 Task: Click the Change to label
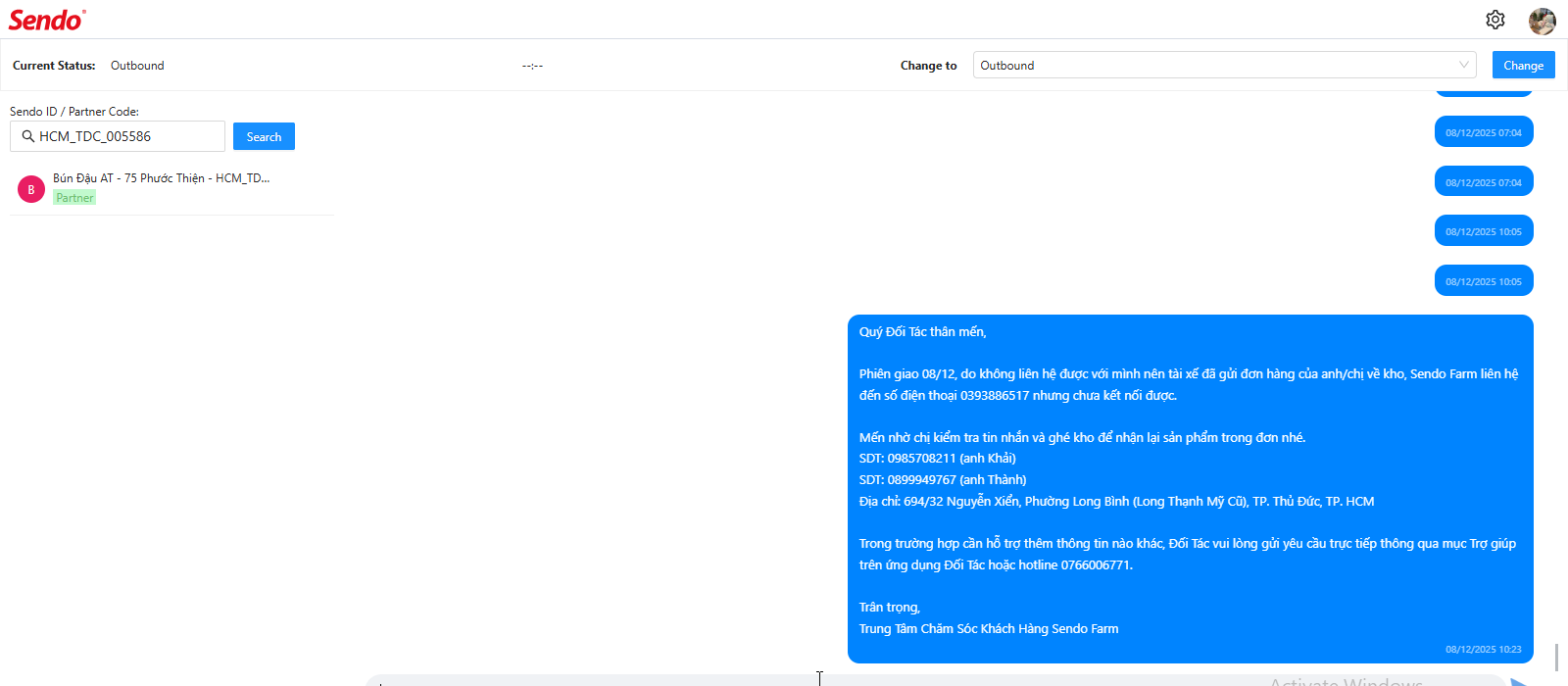click(928, 66)
